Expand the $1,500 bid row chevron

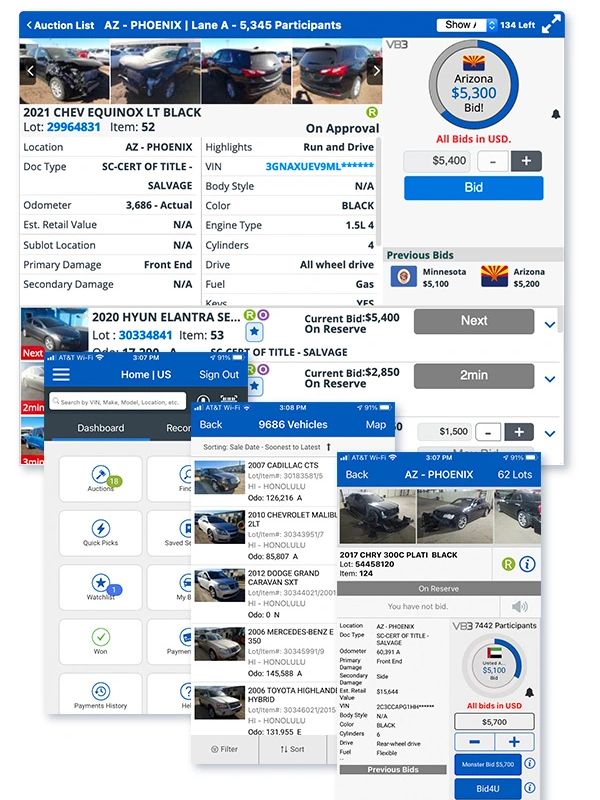coord(549,434)
